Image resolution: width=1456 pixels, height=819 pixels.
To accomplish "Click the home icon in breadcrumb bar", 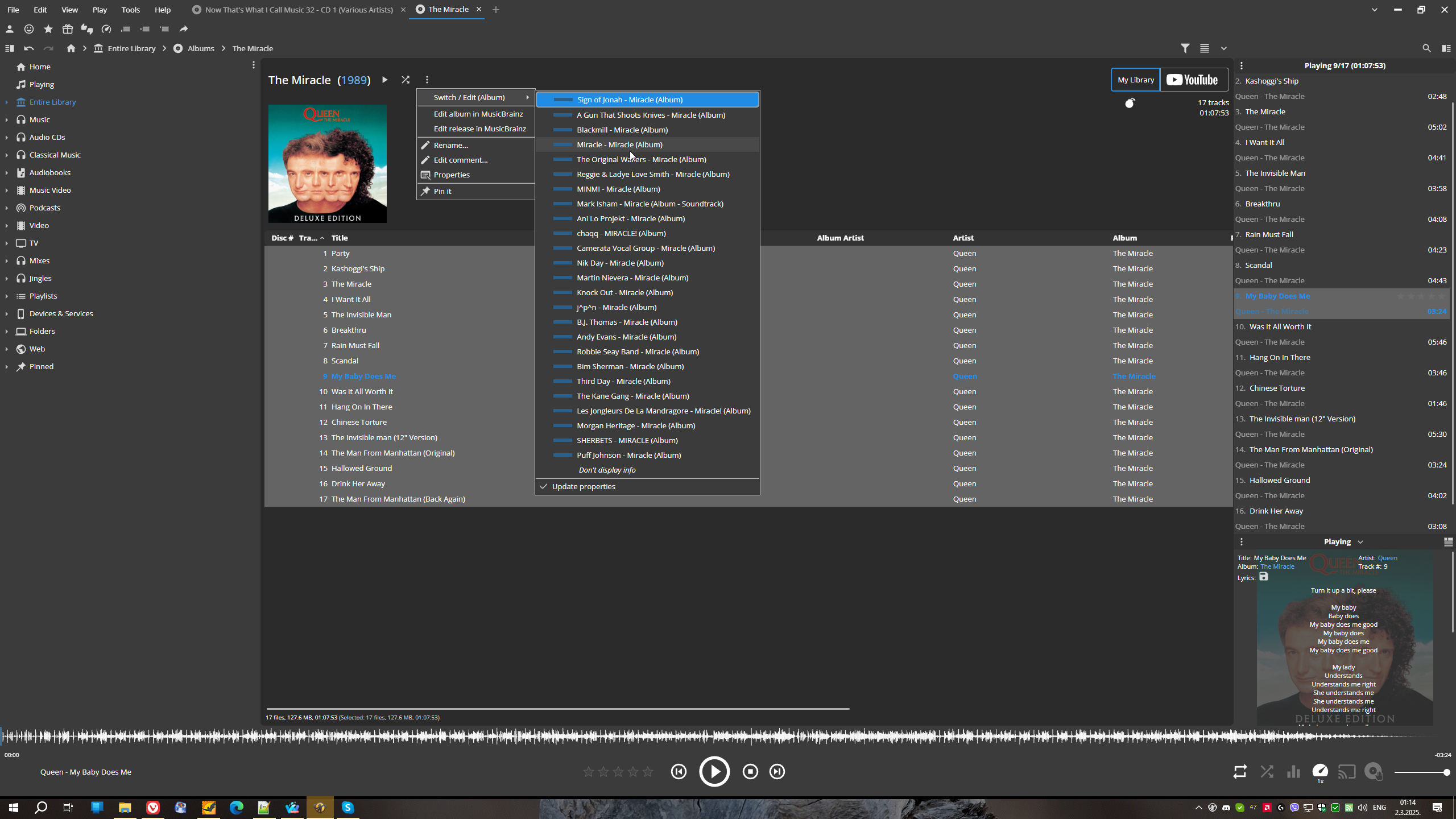I will click(71, 48).
